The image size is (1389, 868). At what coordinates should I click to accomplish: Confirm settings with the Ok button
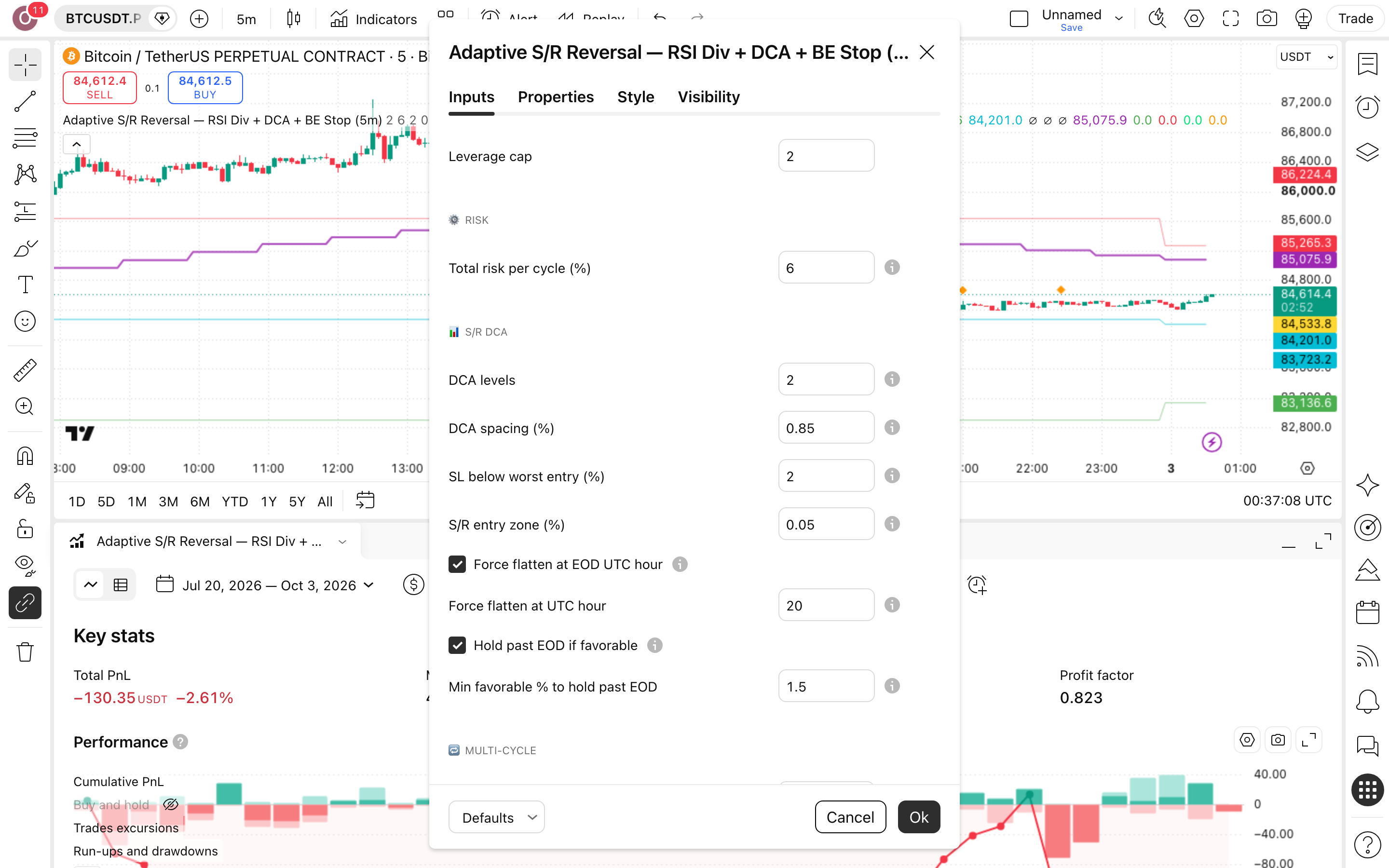pyautogui.click(x=918, y=817)
